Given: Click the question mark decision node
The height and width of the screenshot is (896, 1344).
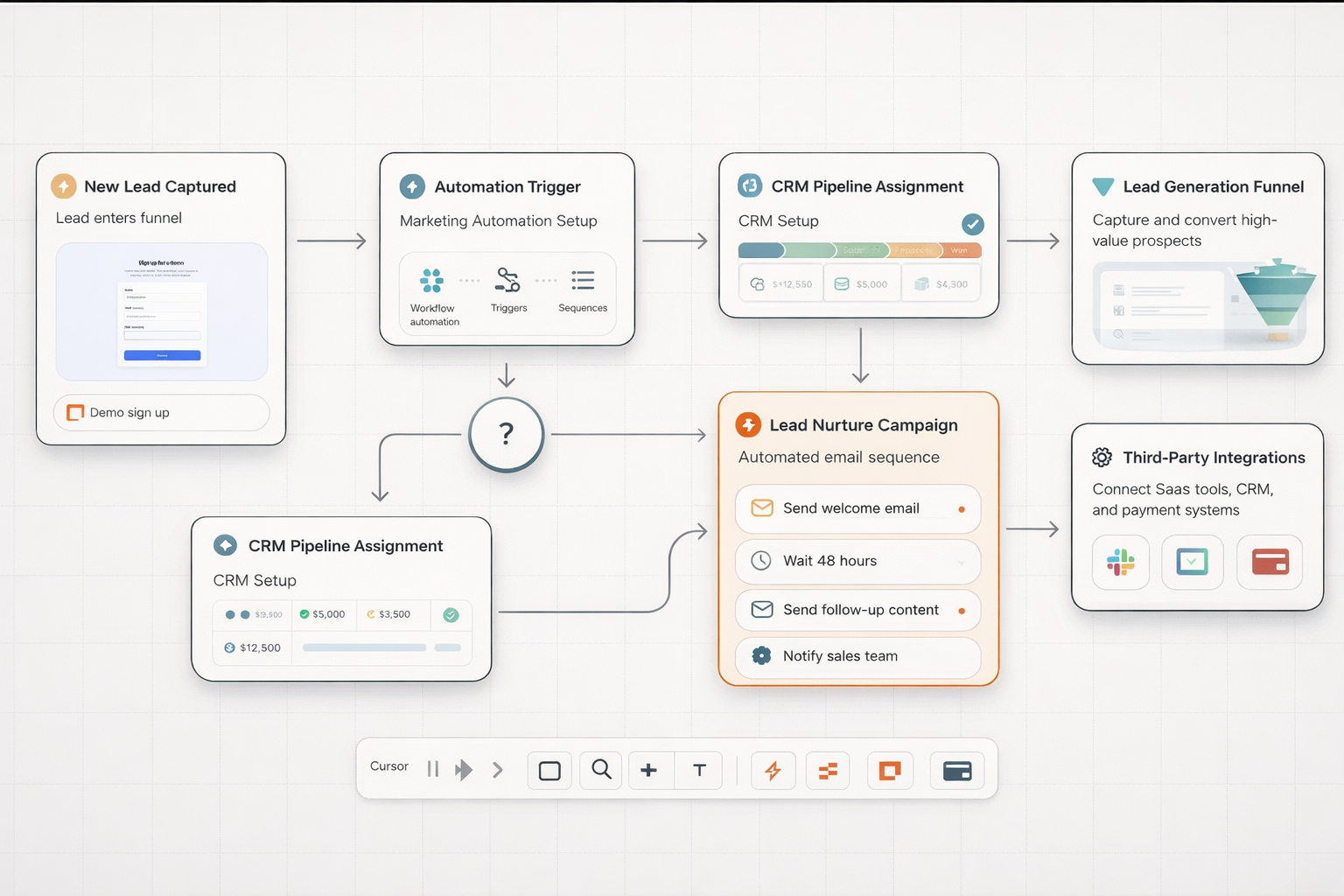Looking at the screenshot, I should 506,434.
